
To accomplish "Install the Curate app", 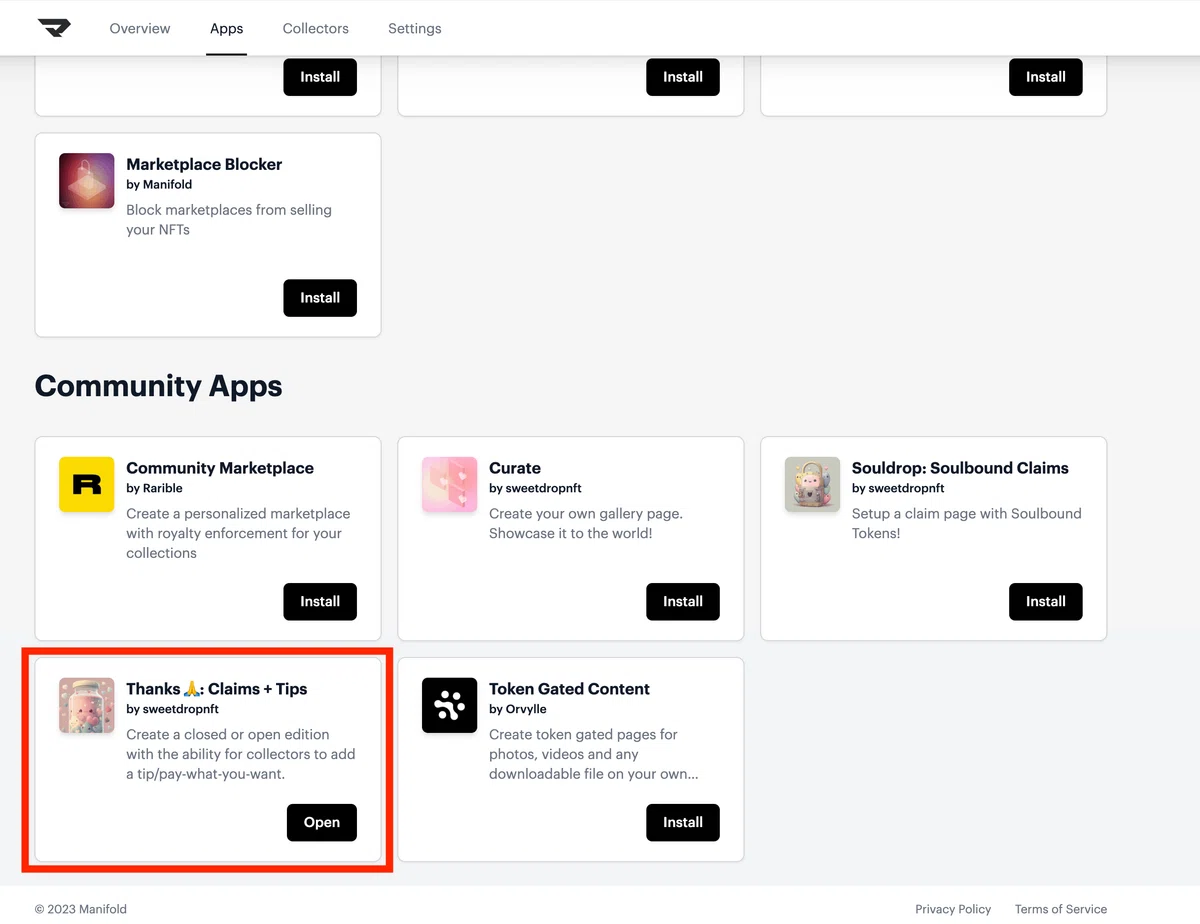I will 683,602.
